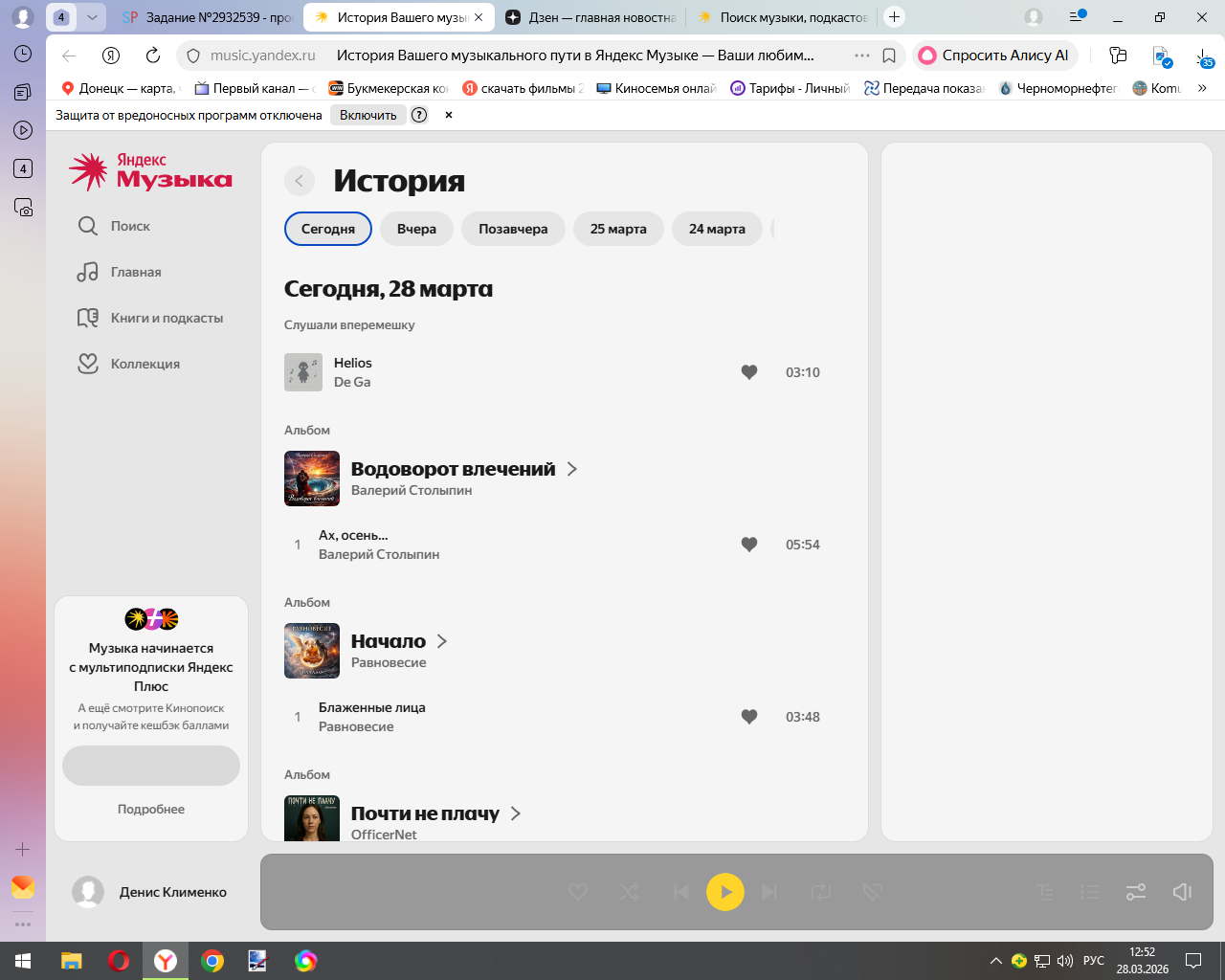Open the screenshot tool in side panel
Image resolution: width=1225 pixels, height=980 pixels.
point(23,207)
